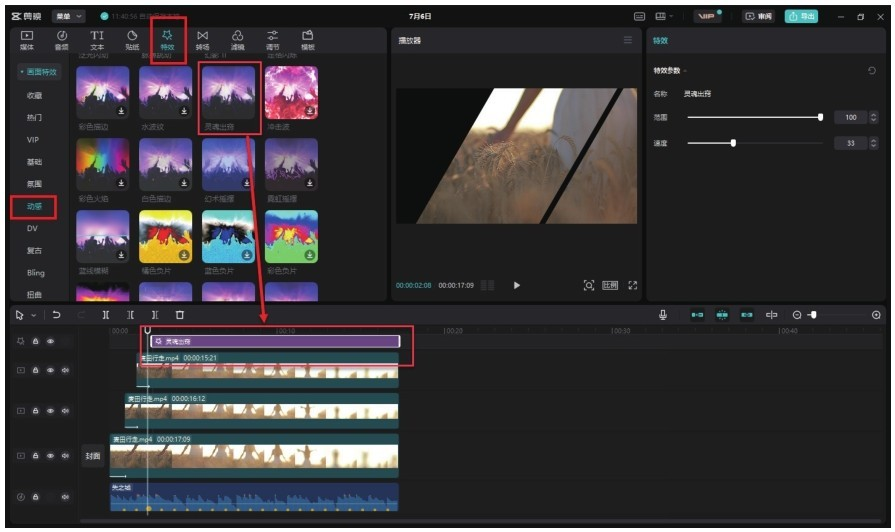This screenshot has width=895, height=532.
Task: Click the VIP membership button
Action: [x=707, y=17]
